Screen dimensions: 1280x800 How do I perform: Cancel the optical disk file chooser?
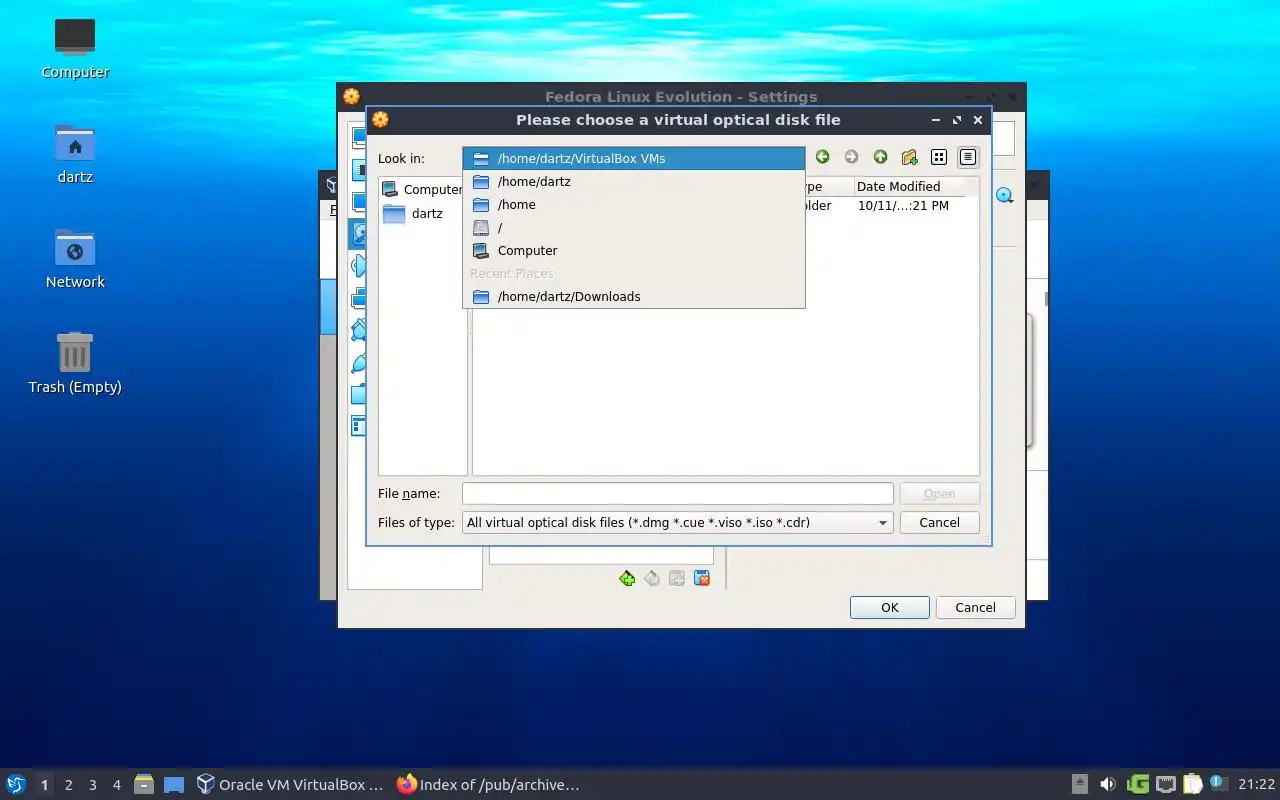coord(939,522)
